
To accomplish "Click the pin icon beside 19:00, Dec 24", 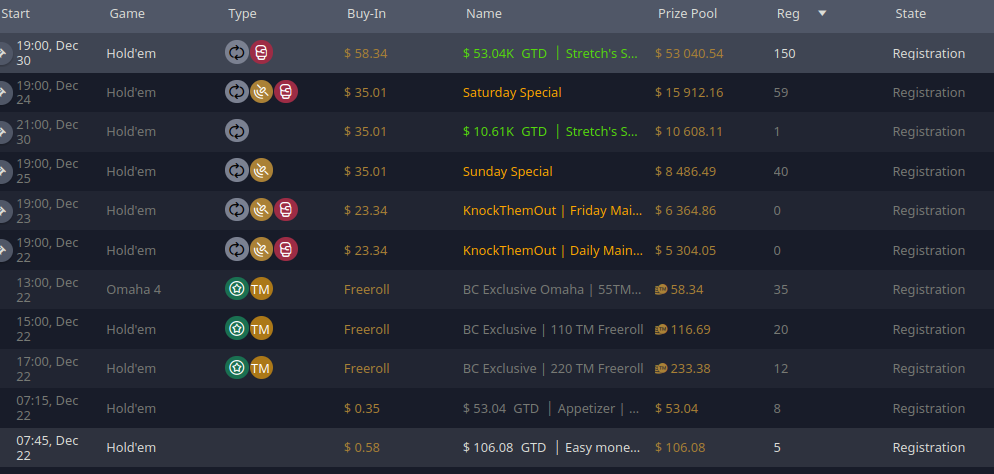I will click(x=4, y=93).
